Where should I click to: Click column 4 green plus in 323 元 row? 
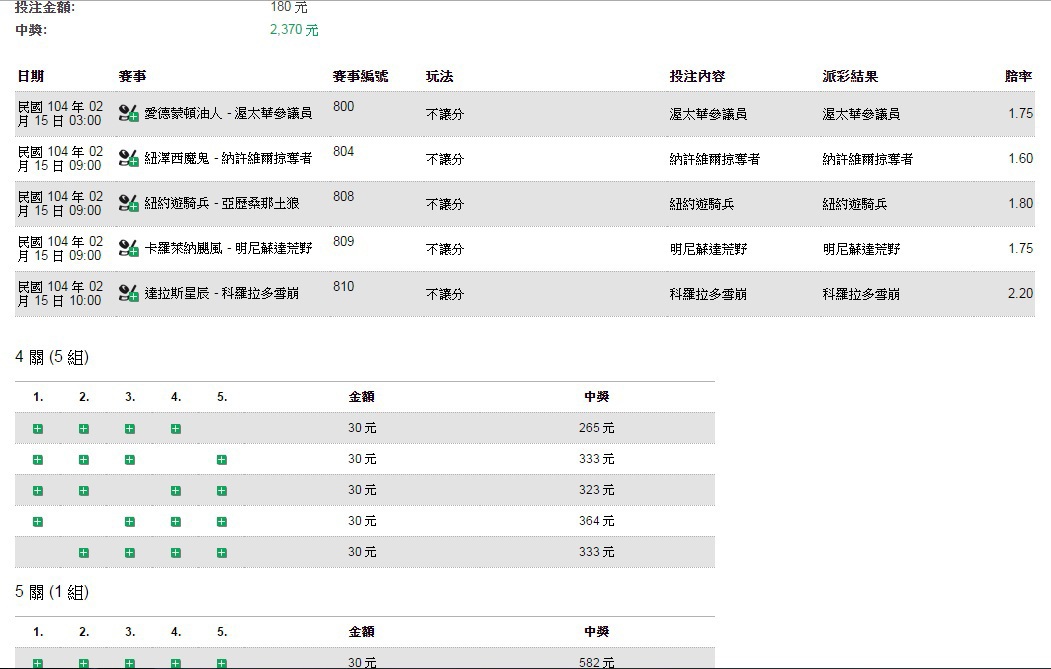[176, 491]
